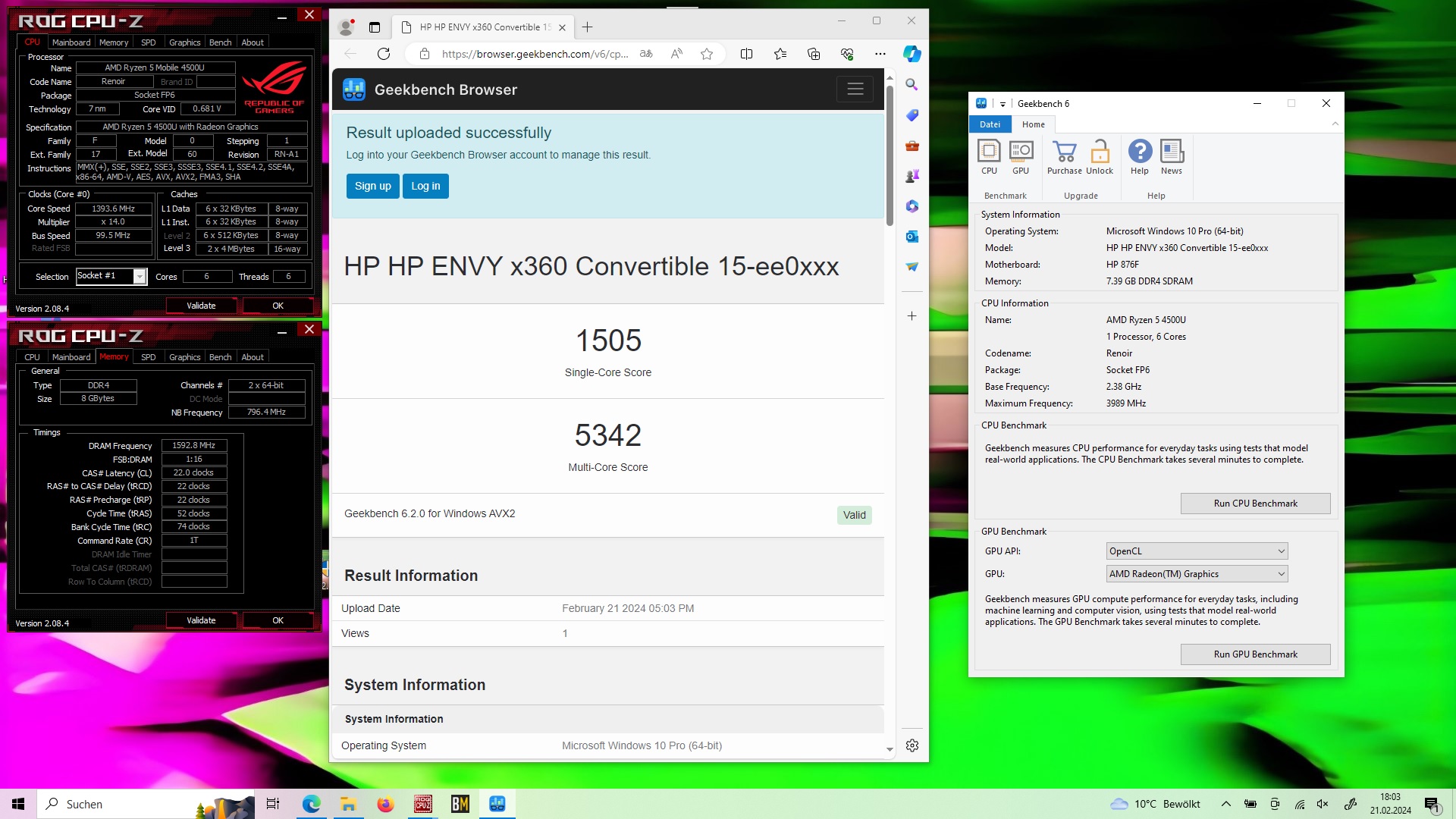
Task: Click the Geekbench Browser page scrollbar
Action: [x=890, y=155]
